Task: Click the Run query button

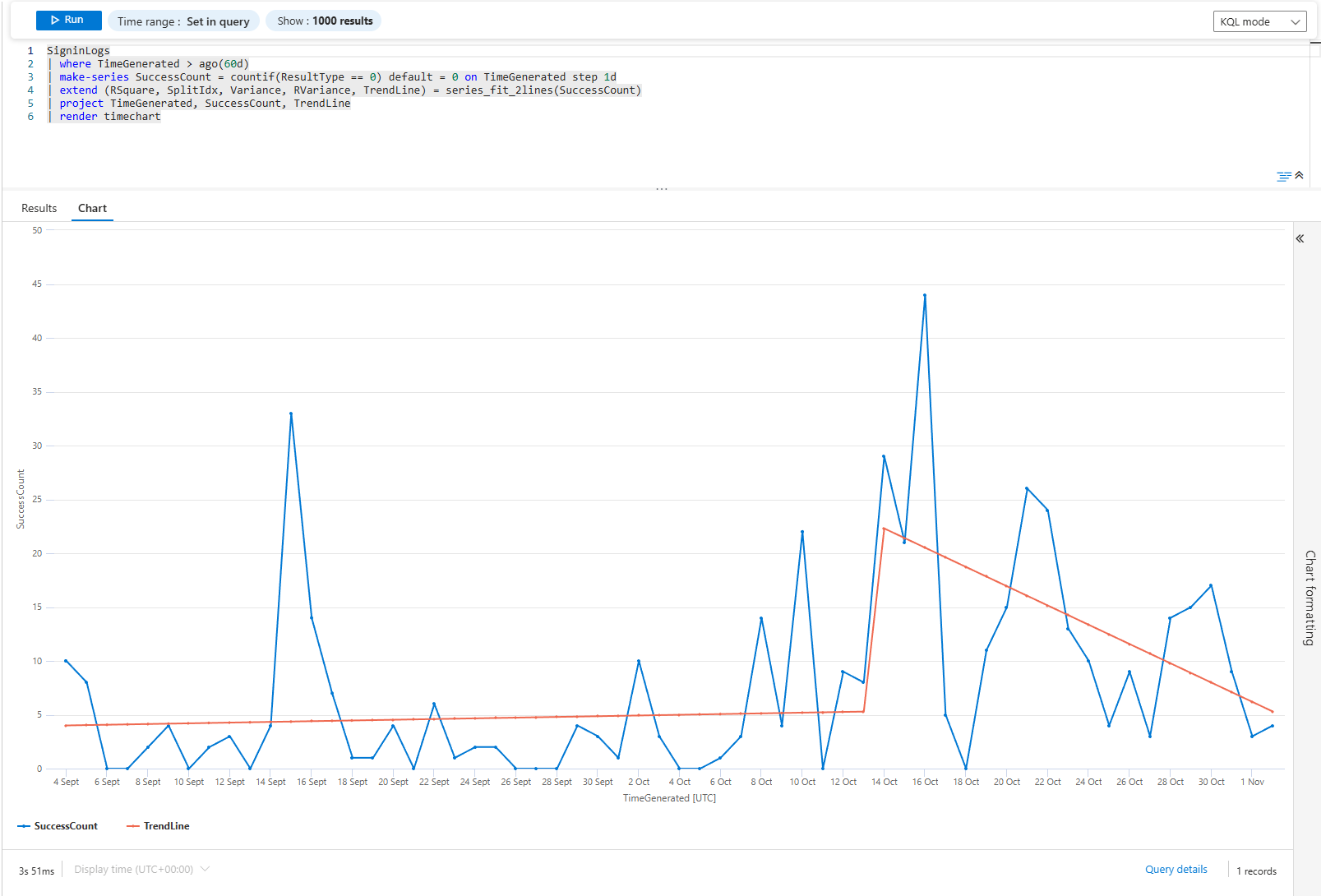Action: click(x=68, y=21)
